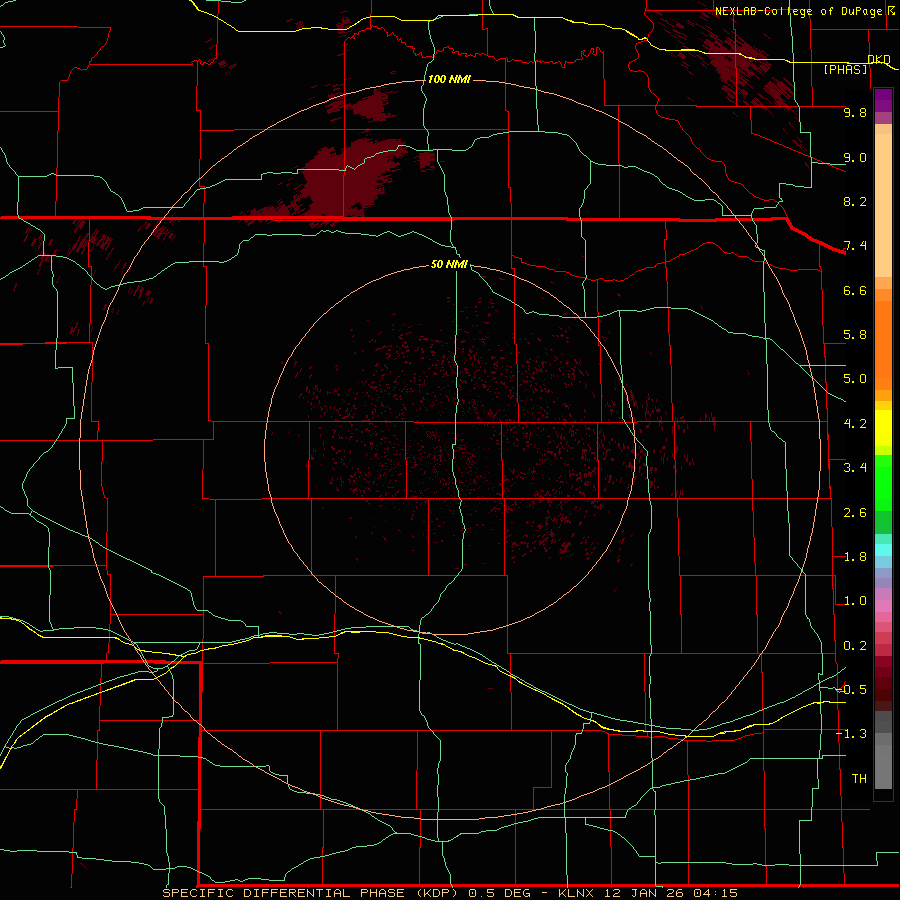900x900 pixels.
Task: Pick the gray color bar segment near TH
Action: click(x=883, y=767)
